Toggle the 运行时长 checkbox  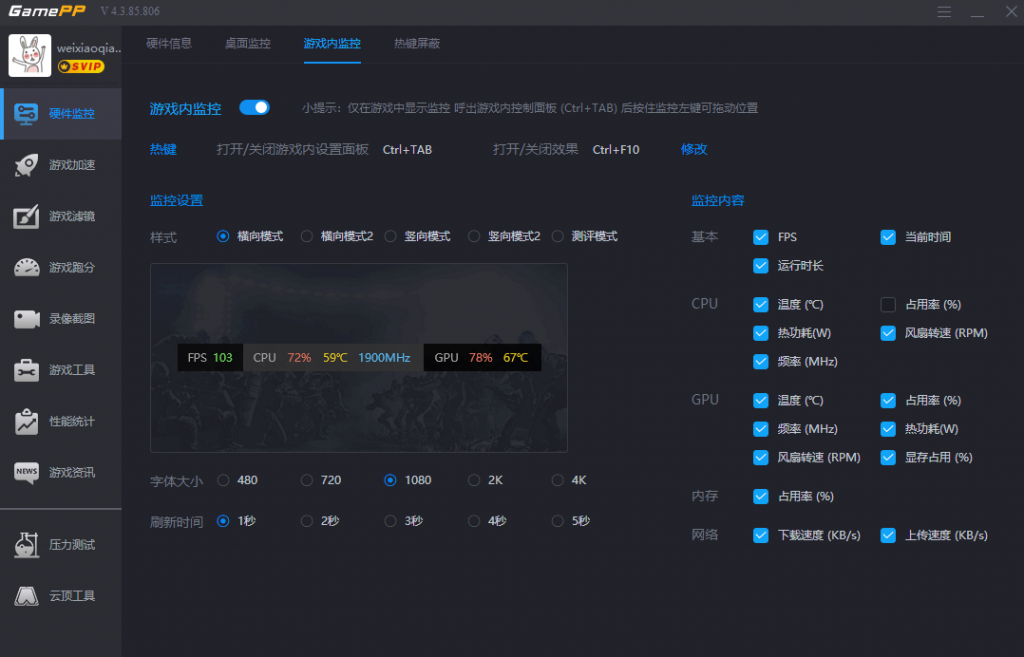[x=760, y=266]
